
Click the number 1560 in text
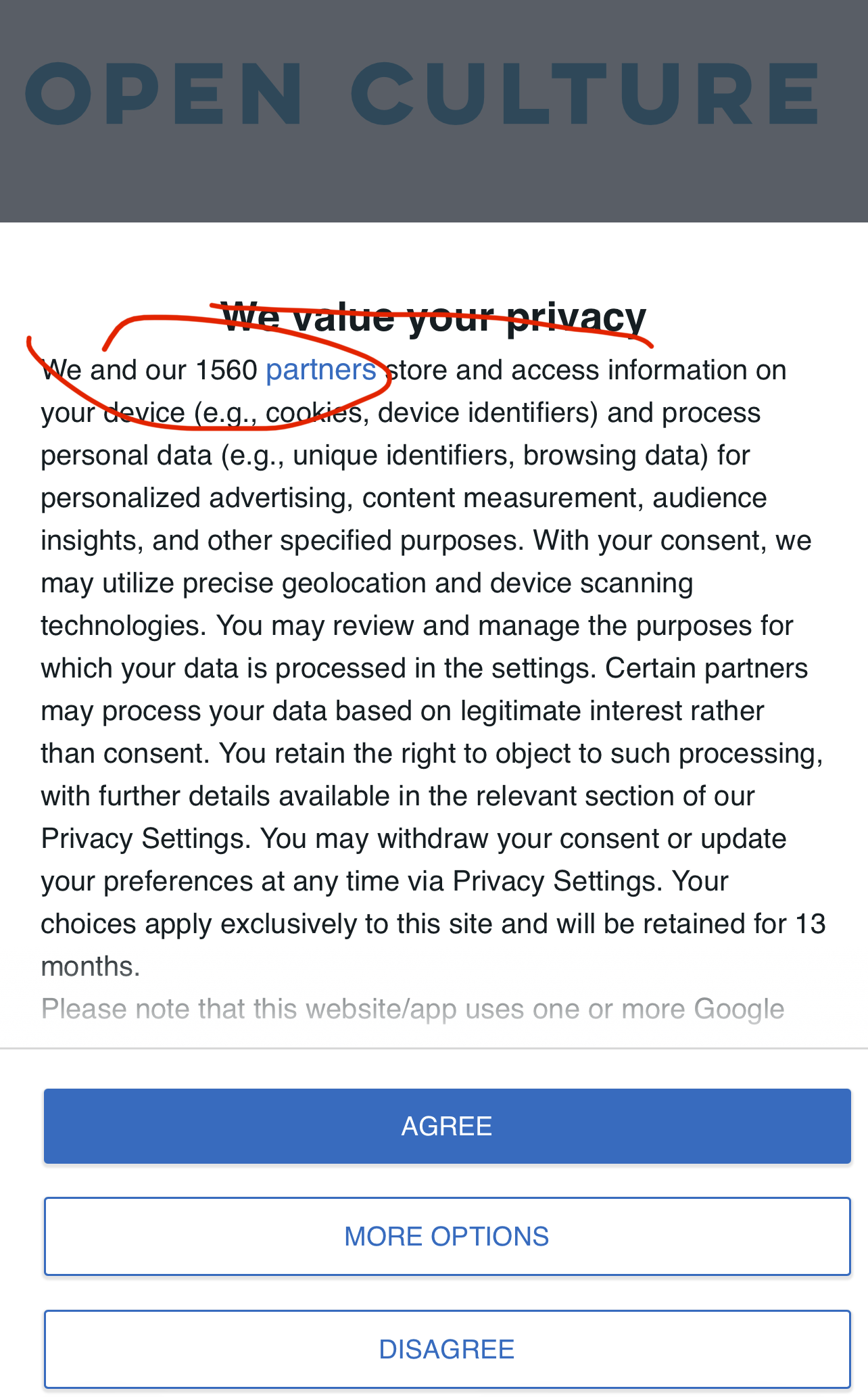(226, 370)
